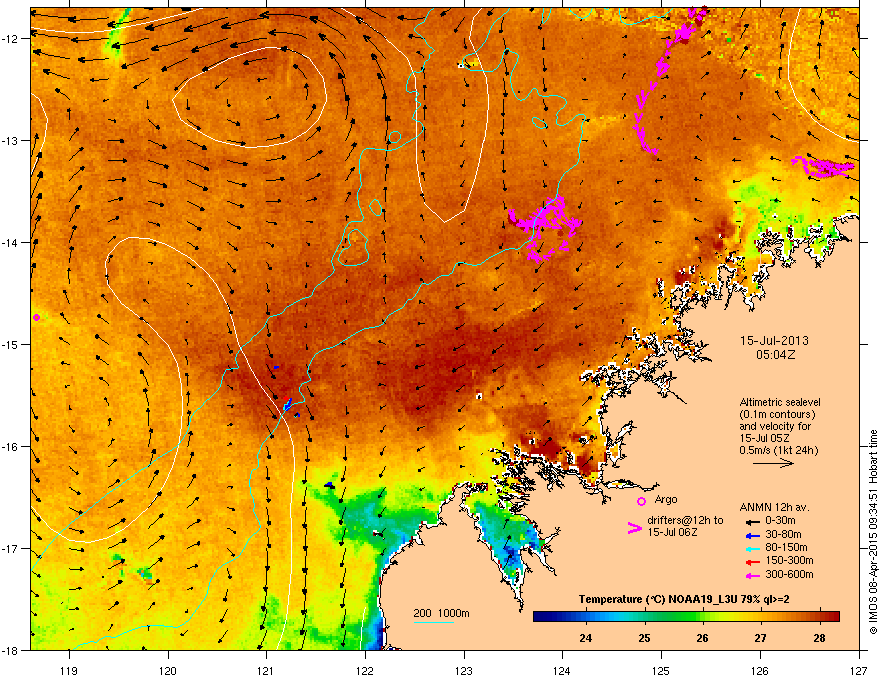
Task: Click the IMOS 08-Apr-2015 vertical timestamp text
Action: [x=873, y=532]
